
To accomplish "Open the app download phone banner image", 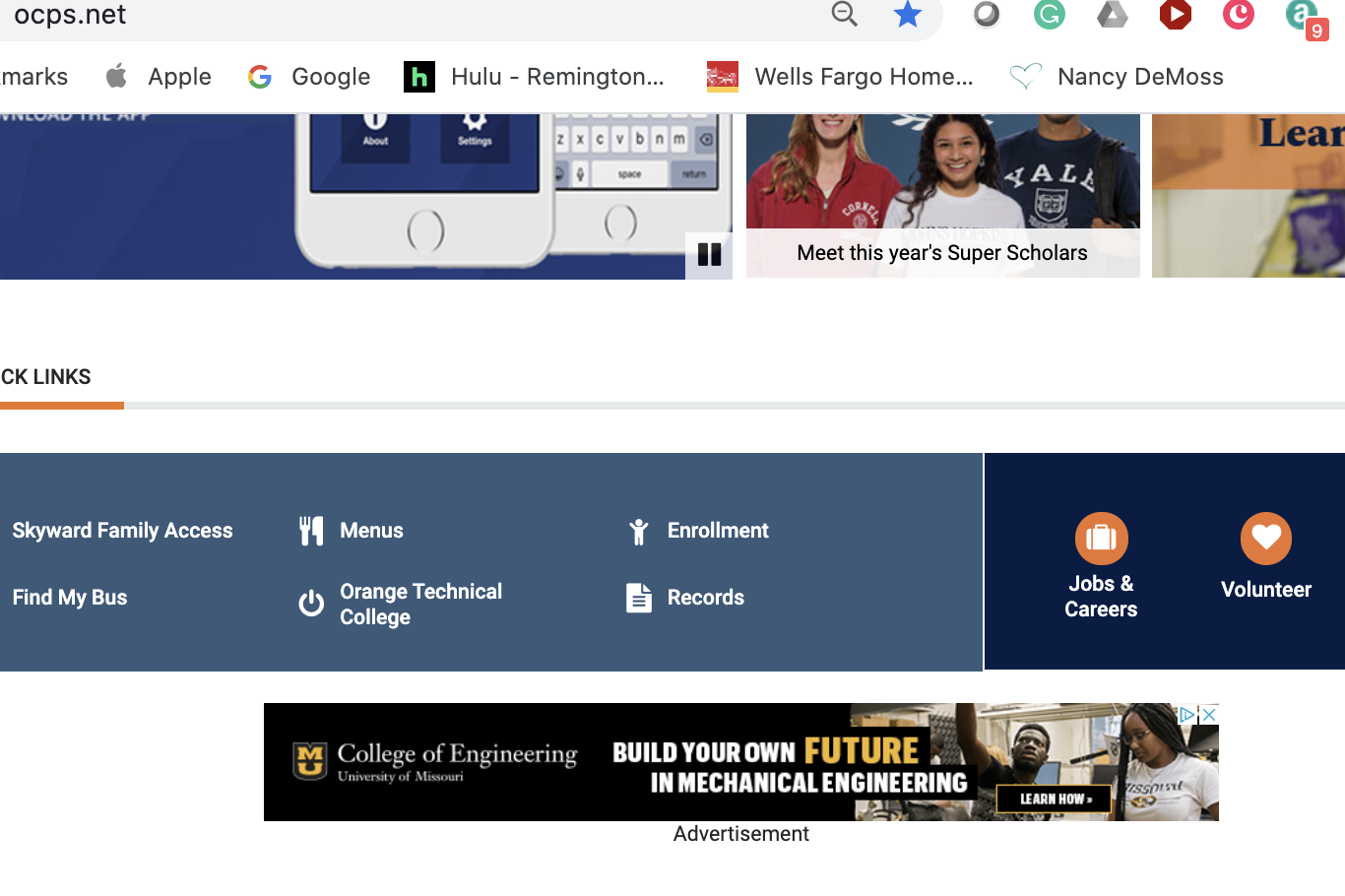I will click(366, 197).
